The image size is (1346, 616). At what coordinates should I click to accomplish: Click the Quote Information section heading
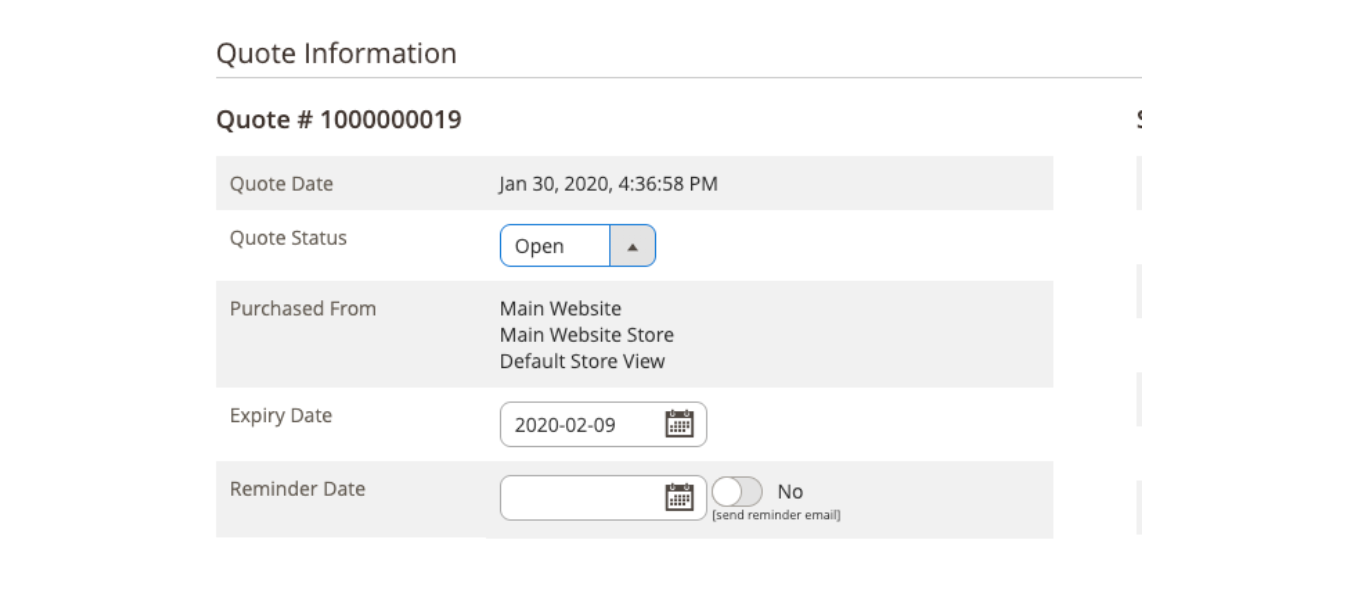click(x=336, y=53)
